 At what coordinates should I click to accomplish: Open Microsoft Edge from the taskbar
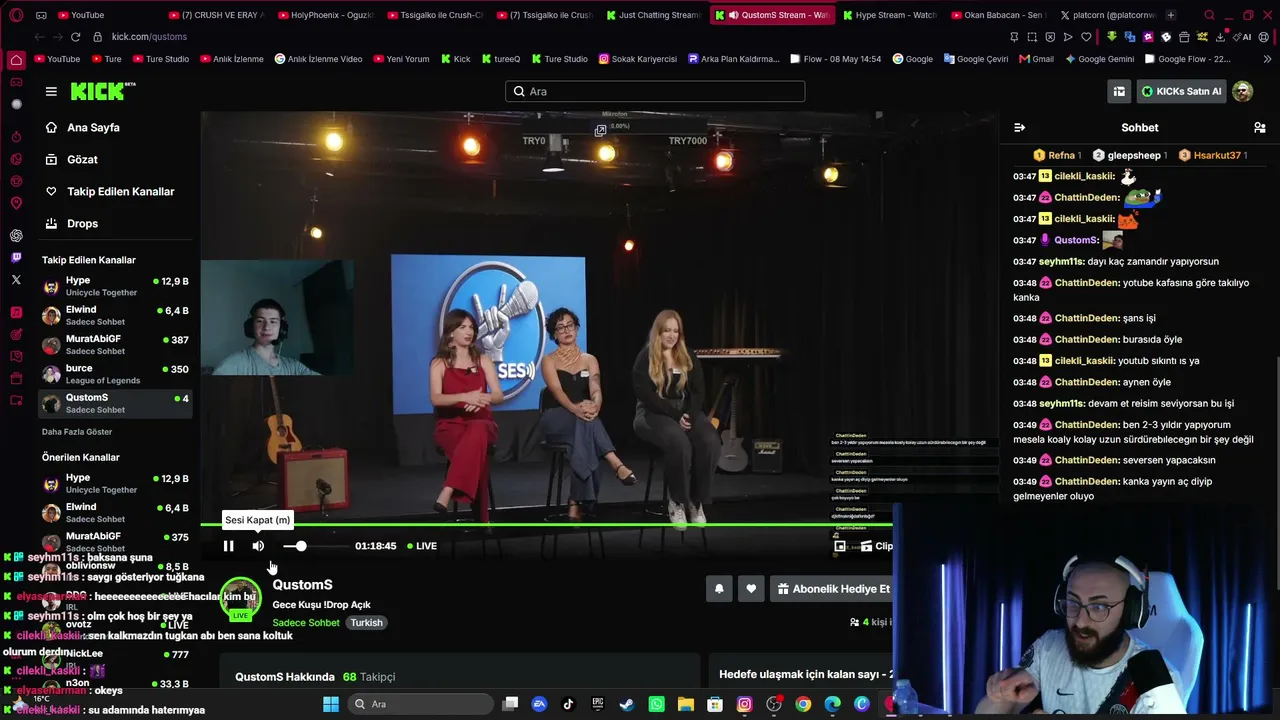point(832,704)
